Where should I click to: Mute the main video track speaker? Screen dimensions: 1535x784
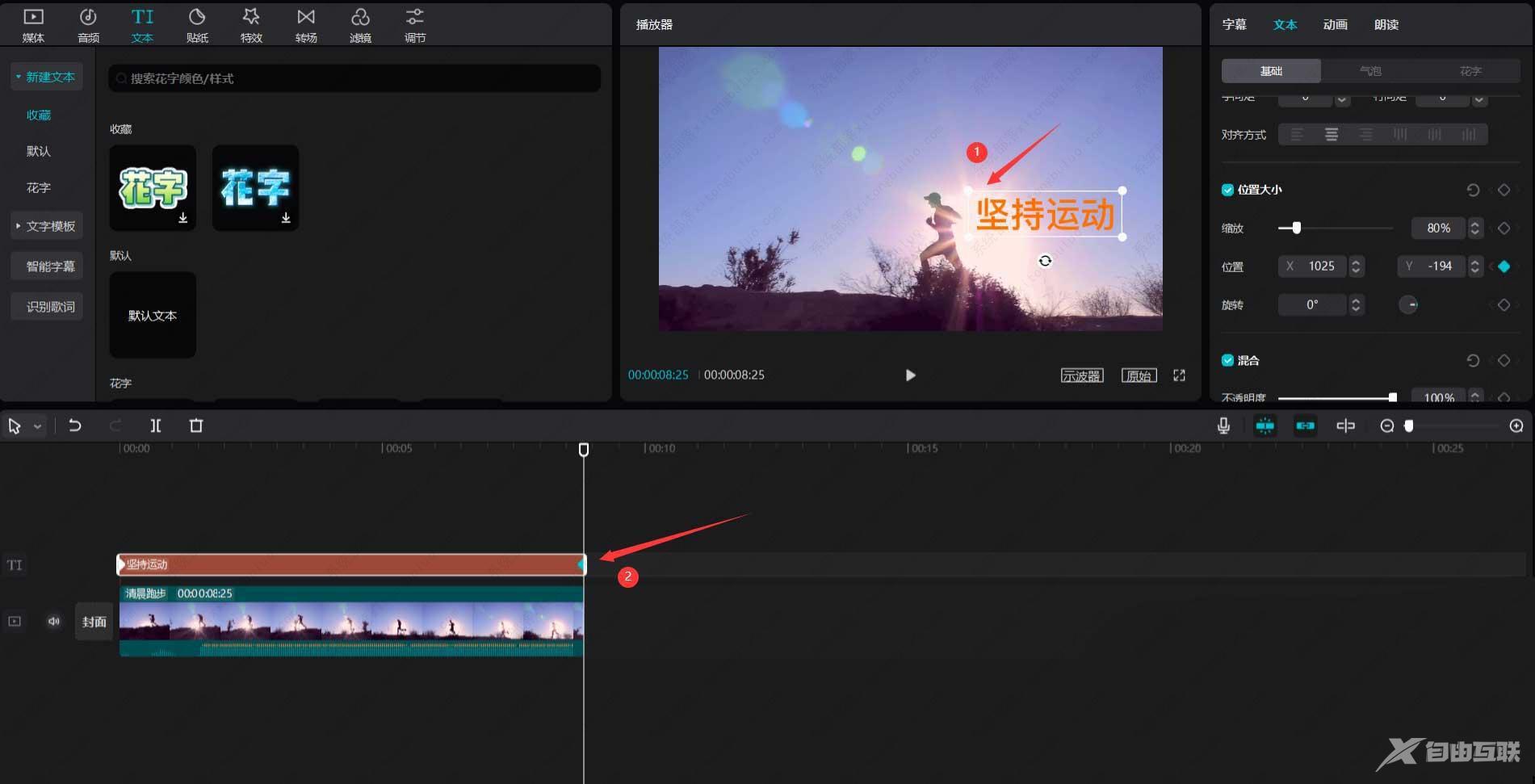[x=53, y=621]
